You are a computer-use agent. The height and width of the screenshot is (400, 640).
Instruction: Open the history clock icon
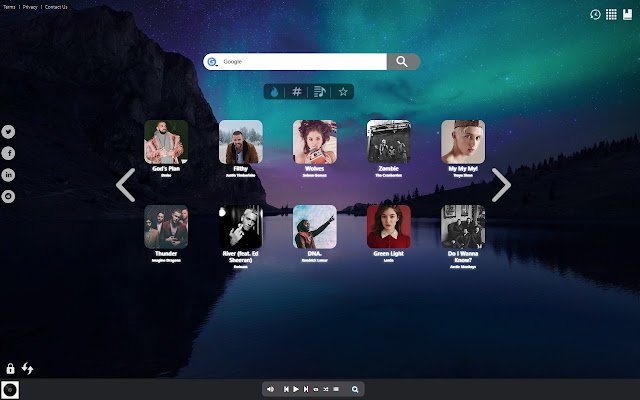point(595,15)
